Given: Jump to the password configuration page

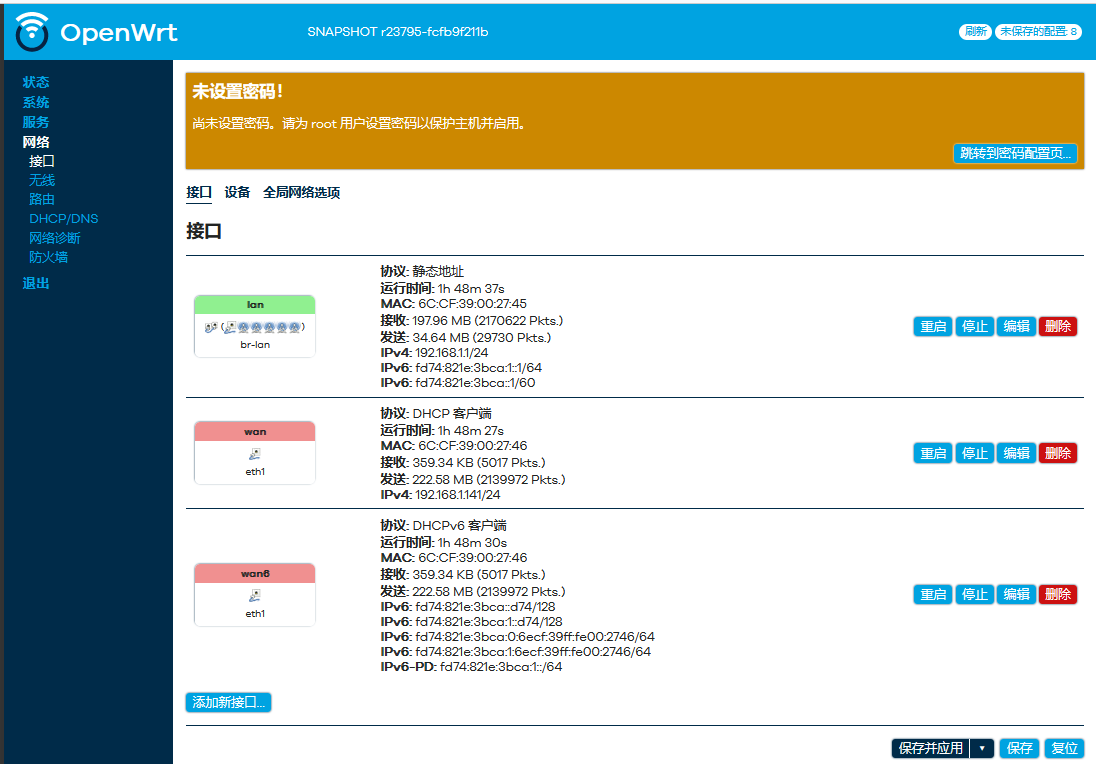Looking at the screenshot, I should tap(1014, 153).
